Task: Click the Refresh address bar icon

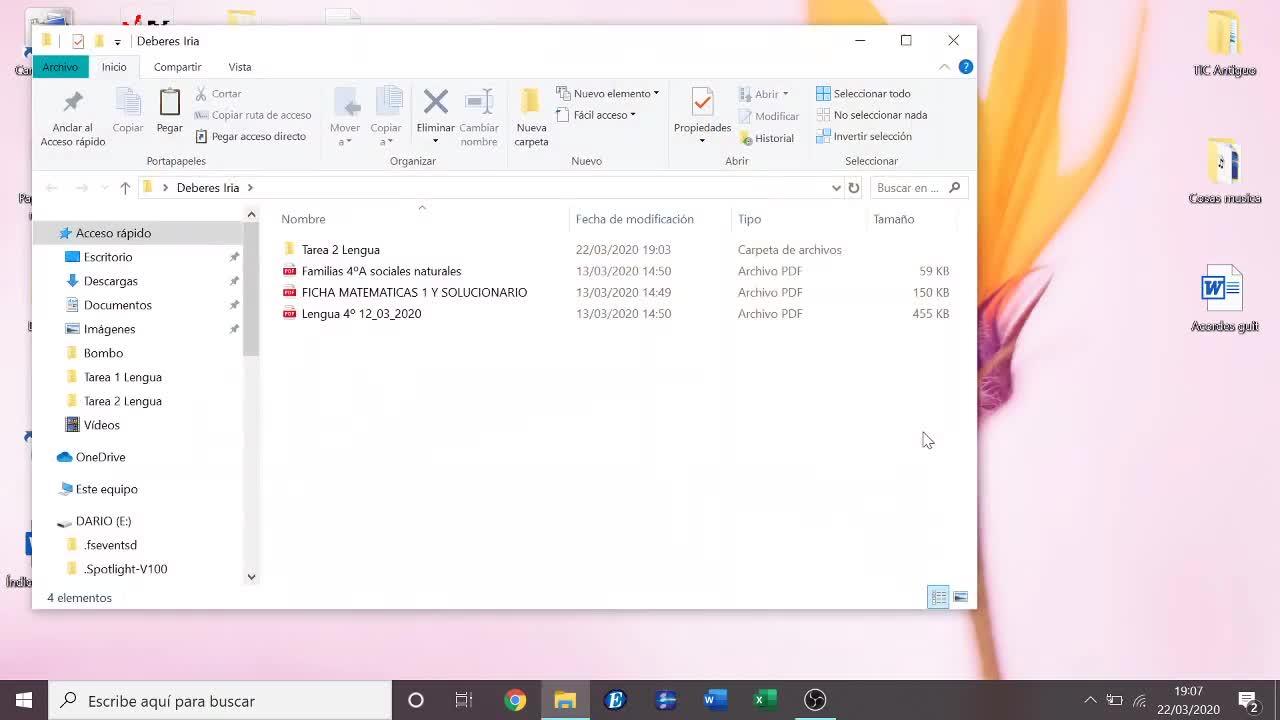Action: pyautogui.click(x=854, y=188)
